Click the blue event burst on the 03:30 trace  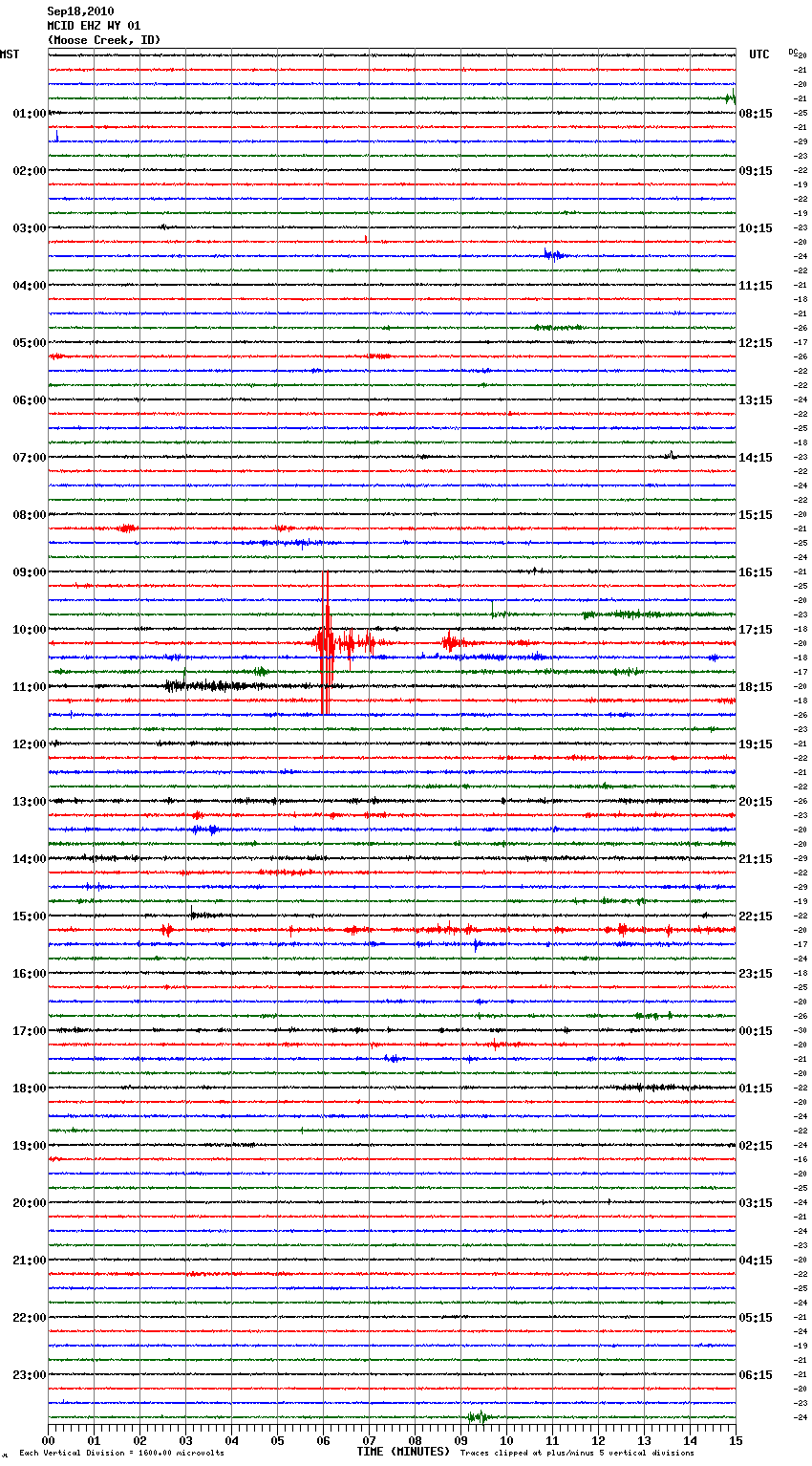pos(555,254)
